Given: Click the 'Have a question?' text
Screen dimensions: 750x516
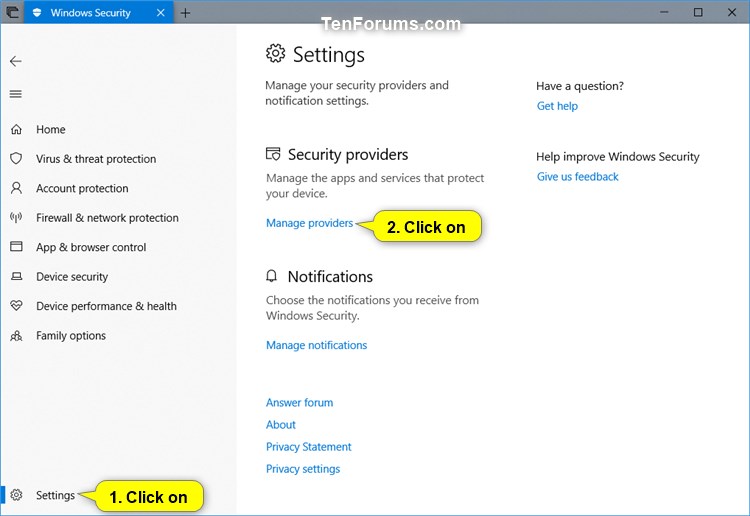Looking at the screenshot, I should click(x=580, y=86).
